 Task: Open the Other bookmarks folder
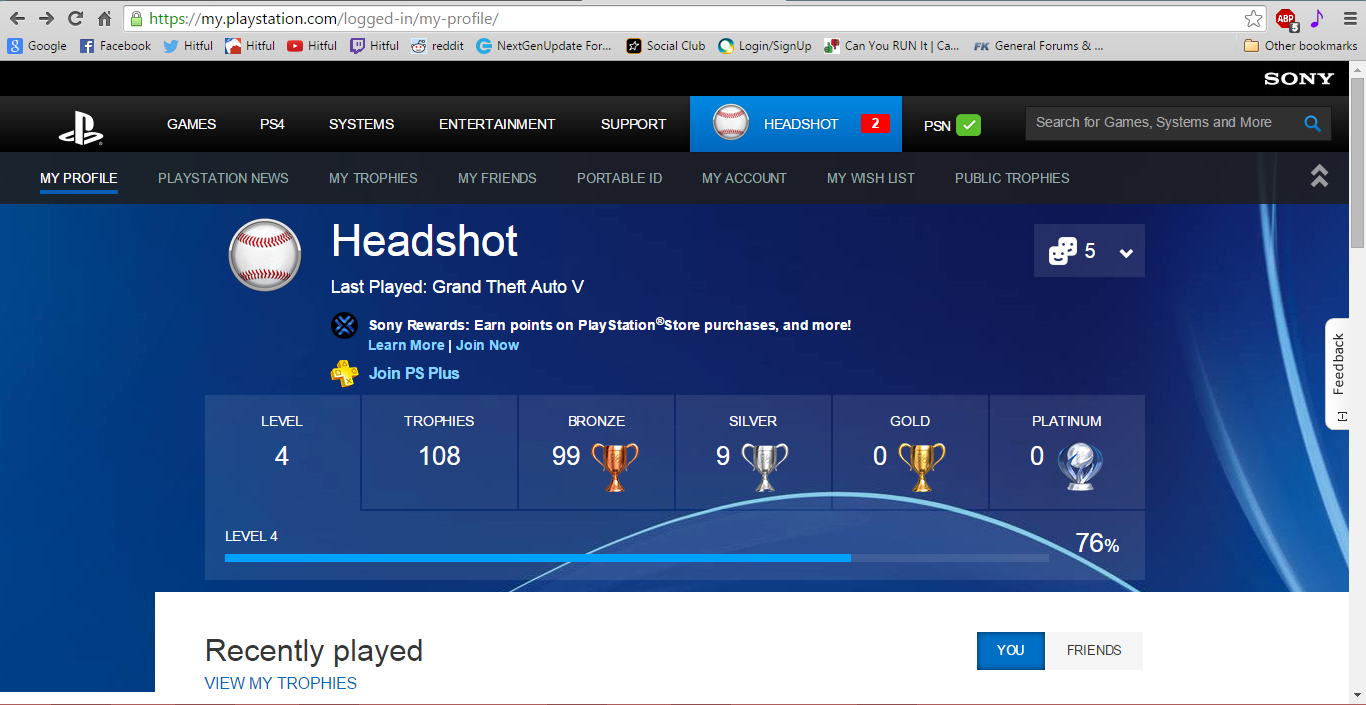point(1301,46)
